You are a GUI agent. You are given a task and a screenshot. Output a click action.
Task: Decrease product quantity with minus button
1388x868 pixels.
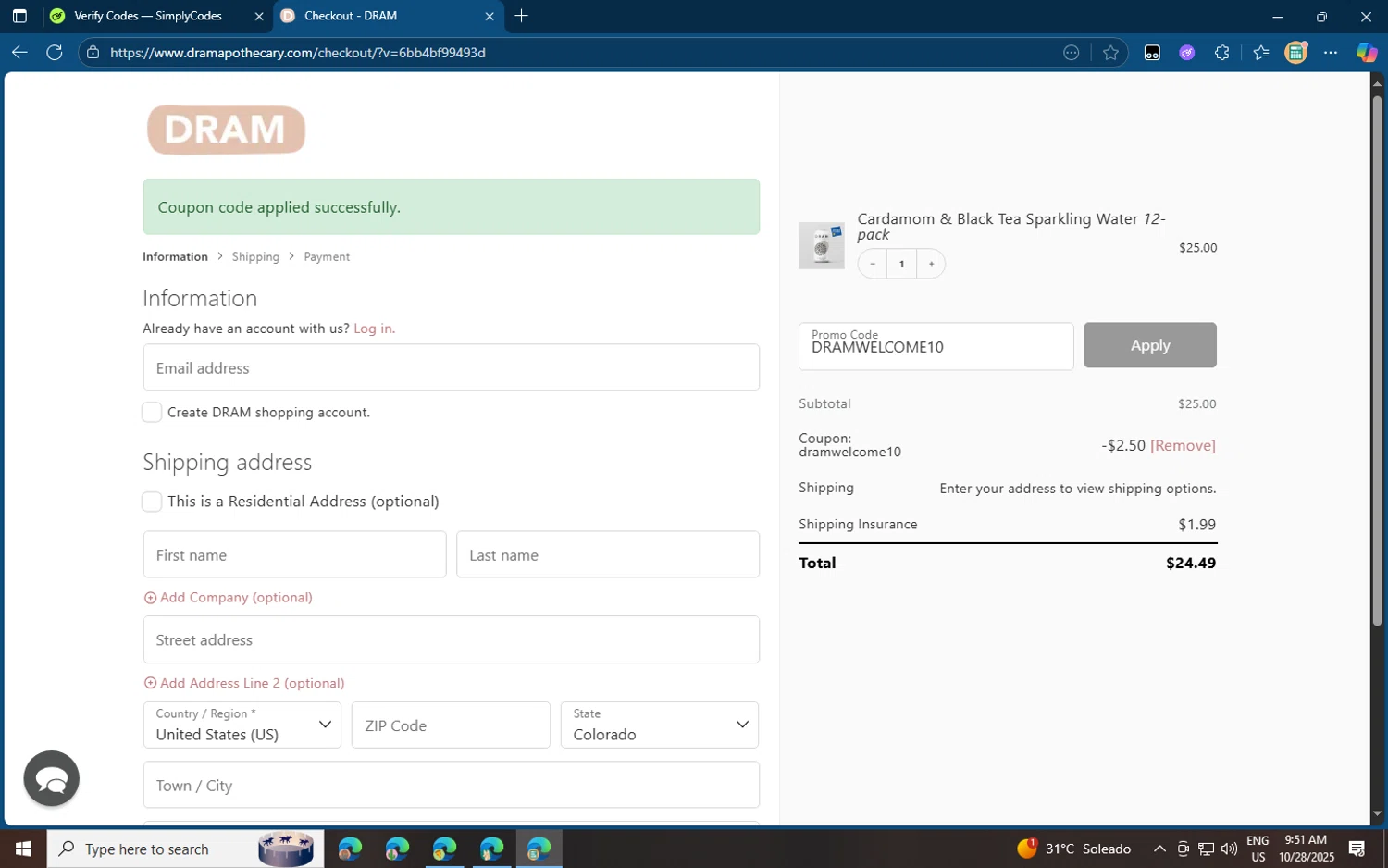coord(872,264)
